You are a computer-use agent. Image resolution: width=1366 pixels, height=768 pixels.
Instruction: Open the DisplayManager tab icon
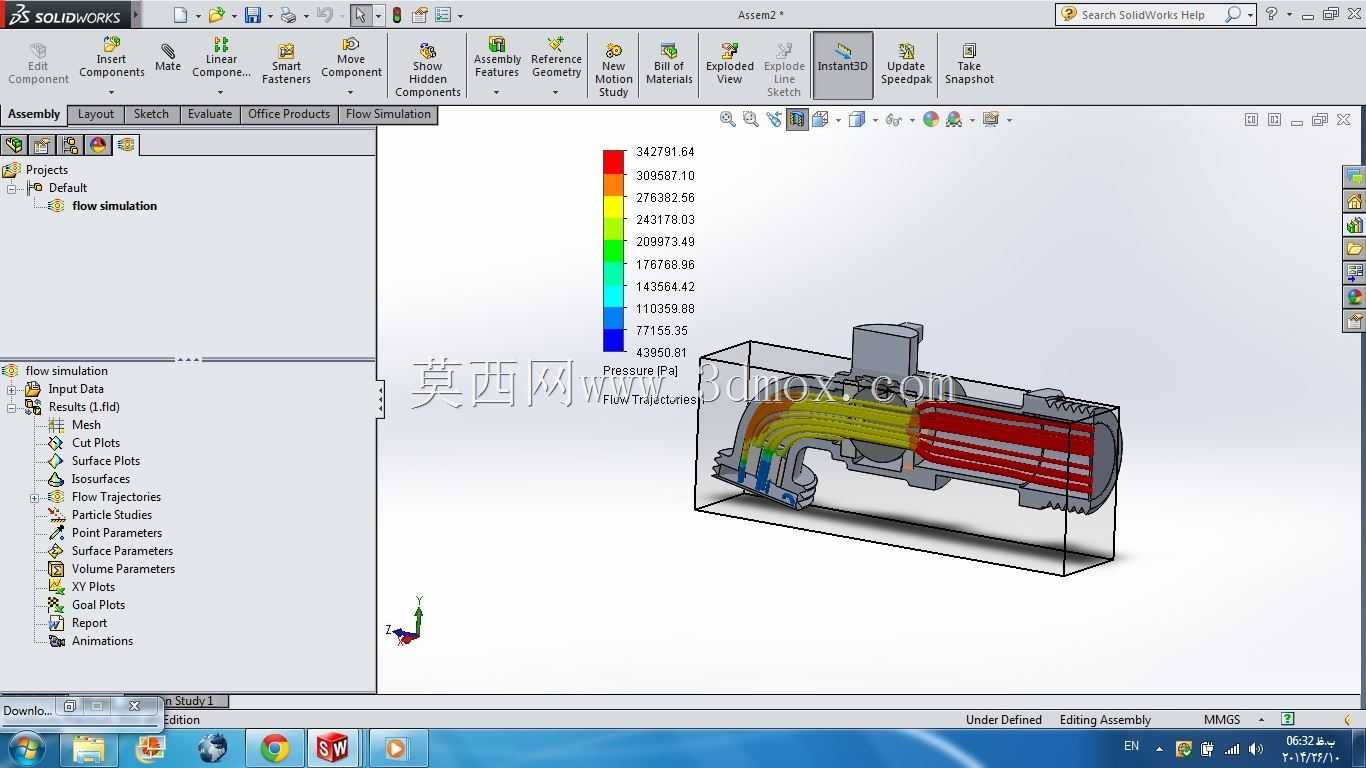click(98, 145)
